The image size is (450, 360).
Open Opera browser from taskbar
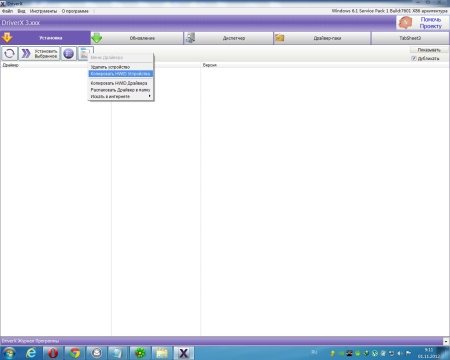53,353
